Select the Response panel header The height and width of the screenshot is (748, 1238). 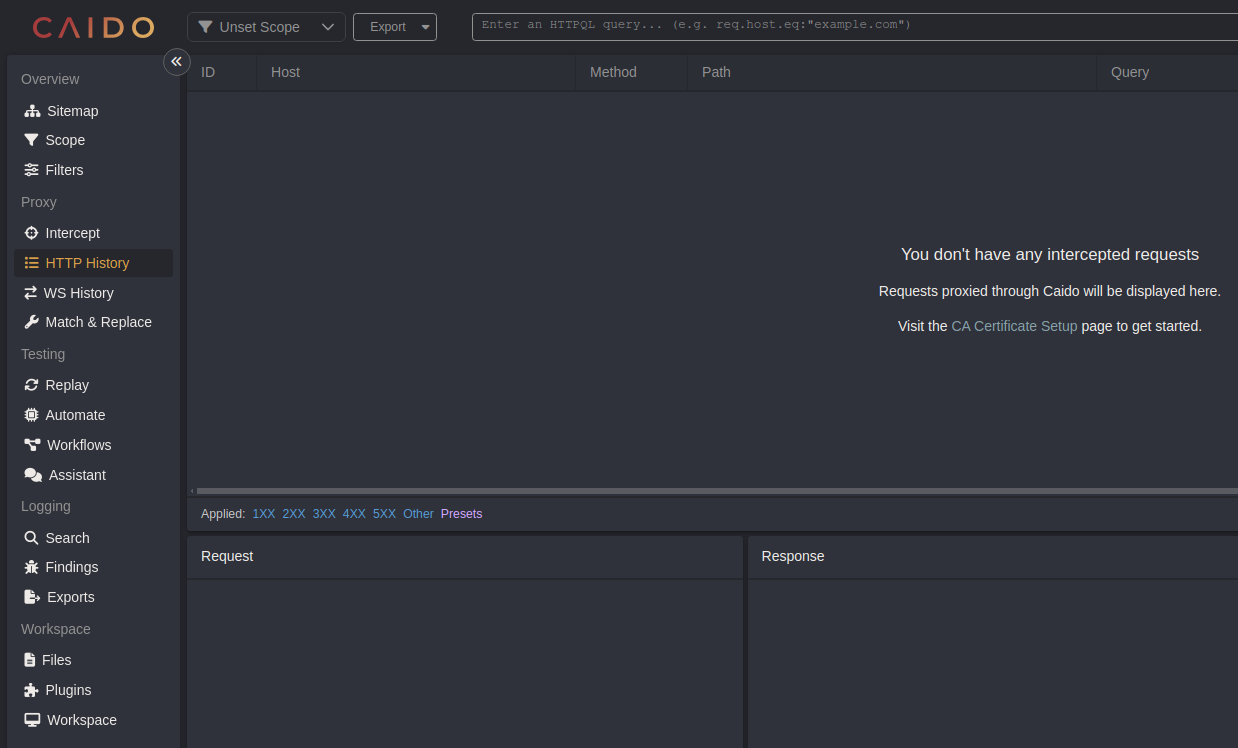click(993, 557)
